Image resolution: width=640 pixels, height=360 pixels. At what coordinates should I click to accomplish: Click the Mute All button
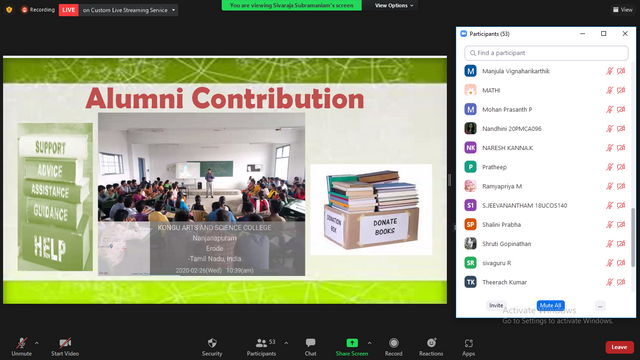pos(550,305)
